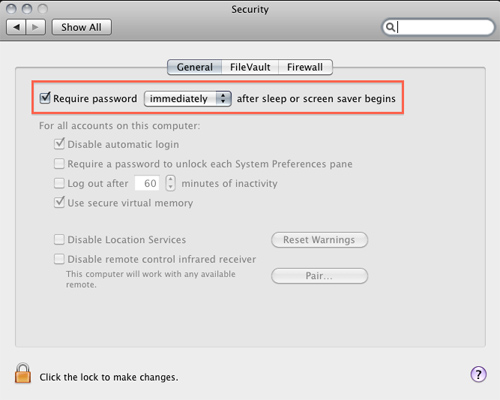Go back with the left arrow button

coord(16,27)
